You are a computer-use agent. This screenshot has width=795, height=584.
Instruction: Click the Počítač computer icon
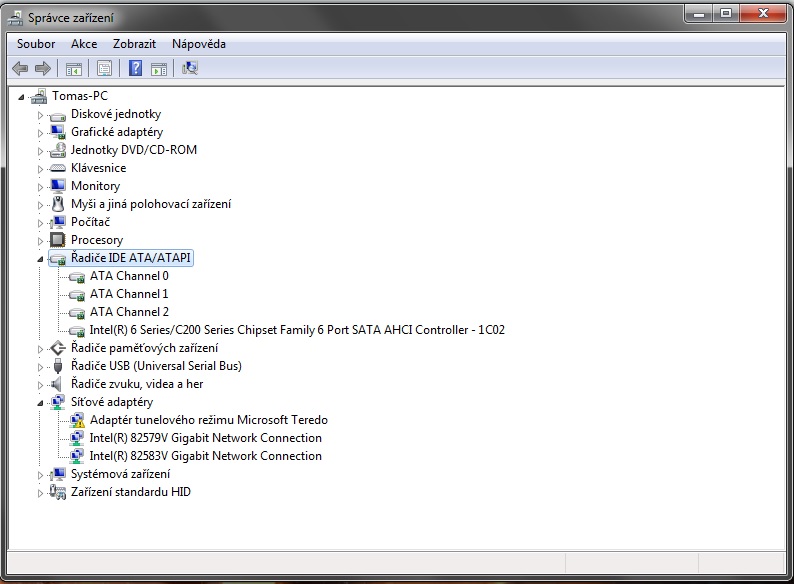click(58, 222)
